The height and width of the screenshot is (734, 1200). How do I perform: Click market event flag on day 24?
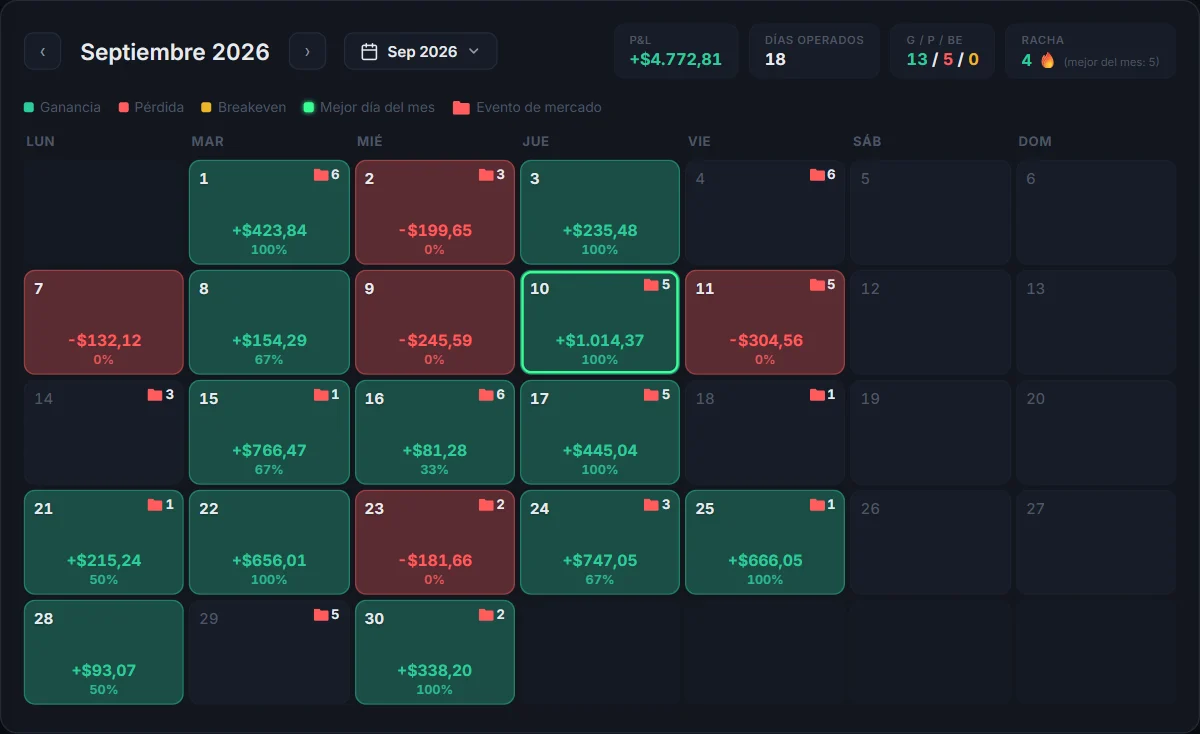click(651, 505)
